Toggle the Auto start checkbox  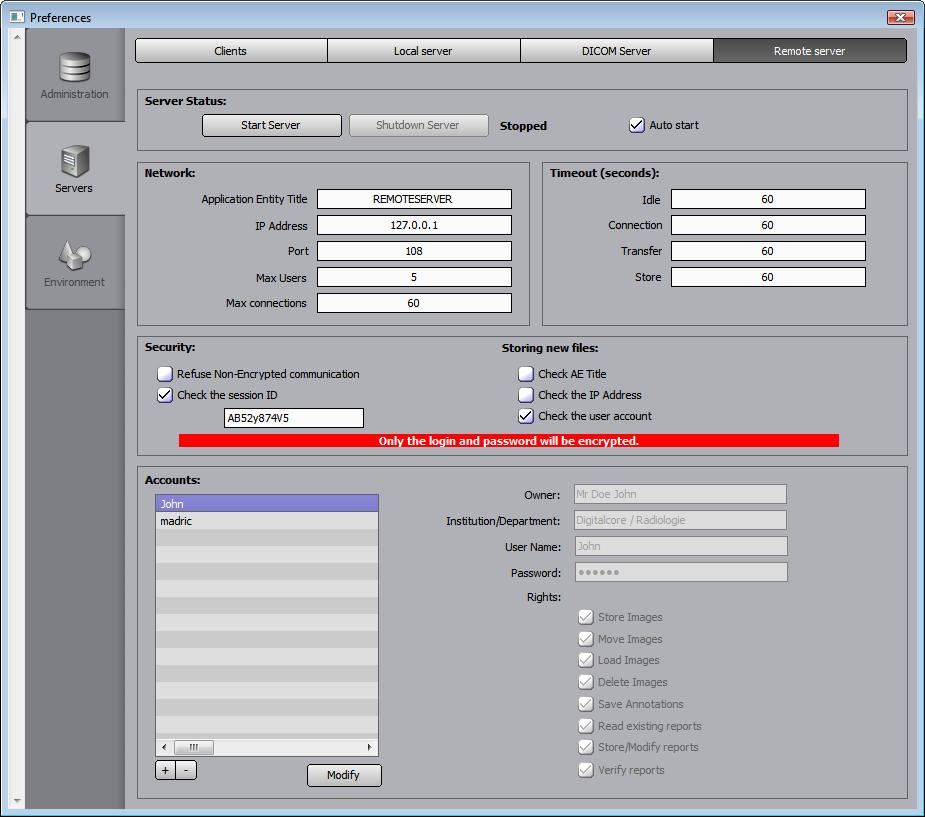(x=637, y=125)
